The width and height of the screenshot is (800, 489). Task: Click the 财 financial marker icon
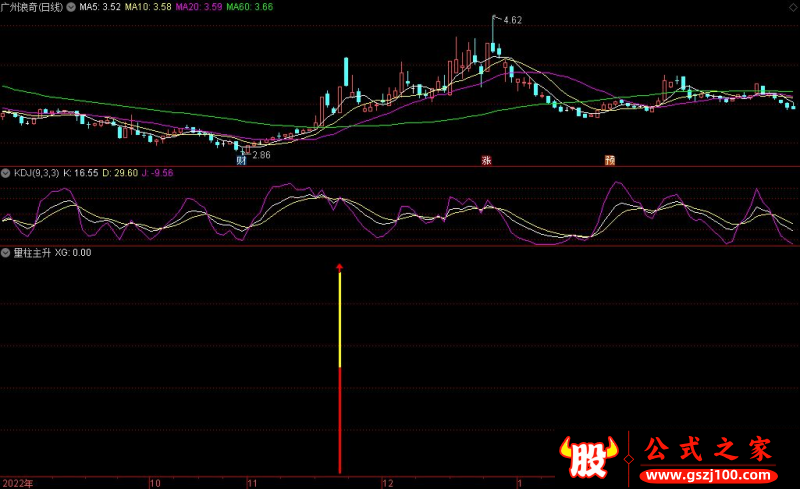click(241, 160)
